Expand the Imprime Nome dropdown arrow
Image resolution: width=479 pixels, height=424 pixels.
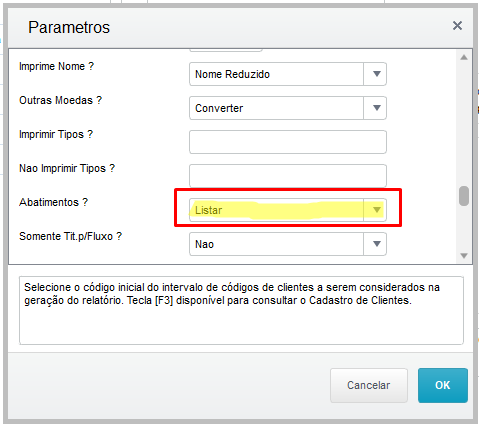coord(376,74)
